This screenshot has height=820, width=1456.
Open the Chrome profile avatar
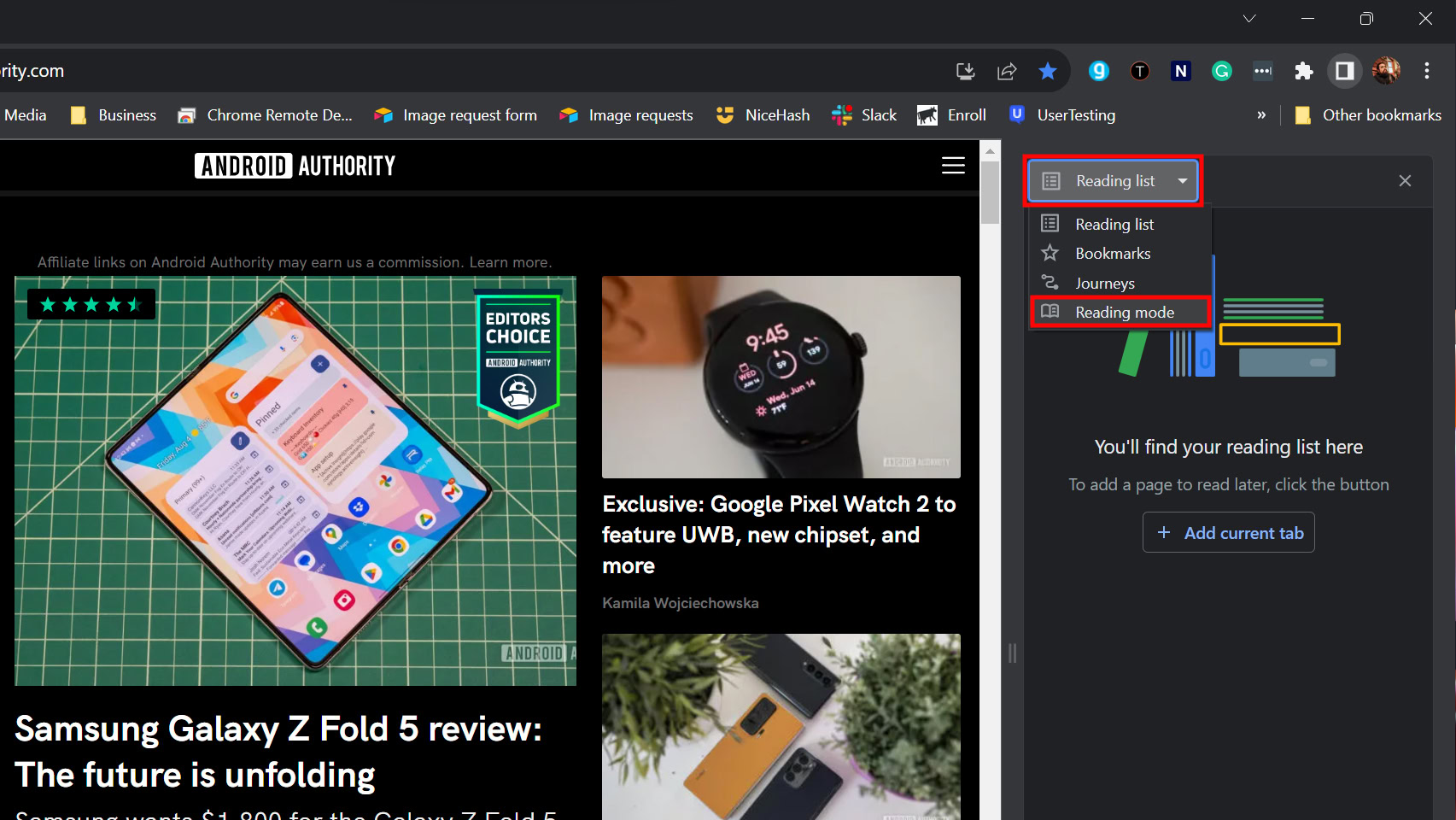1385,71
